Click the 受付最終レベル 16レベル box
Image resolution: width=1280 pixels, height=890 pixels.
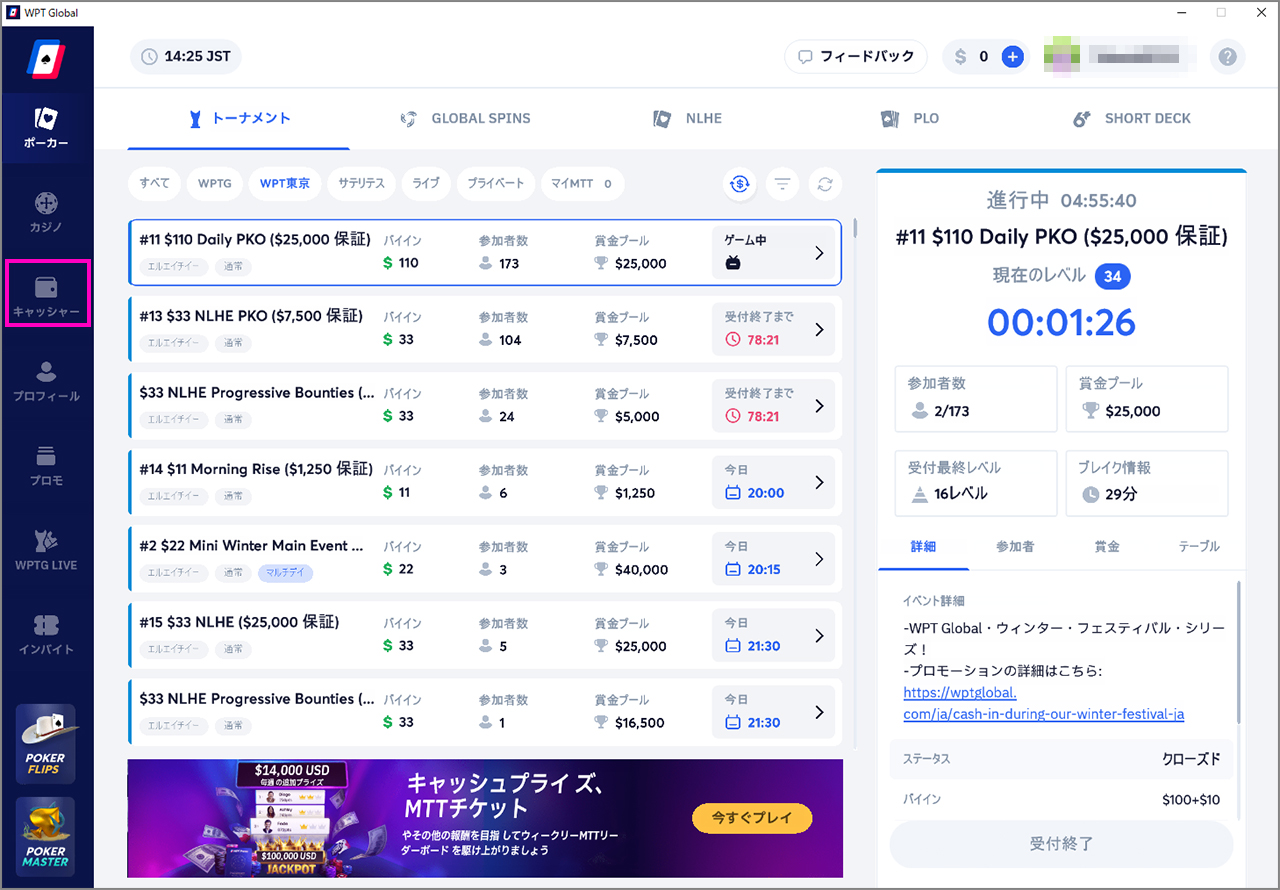coord(976,483)
